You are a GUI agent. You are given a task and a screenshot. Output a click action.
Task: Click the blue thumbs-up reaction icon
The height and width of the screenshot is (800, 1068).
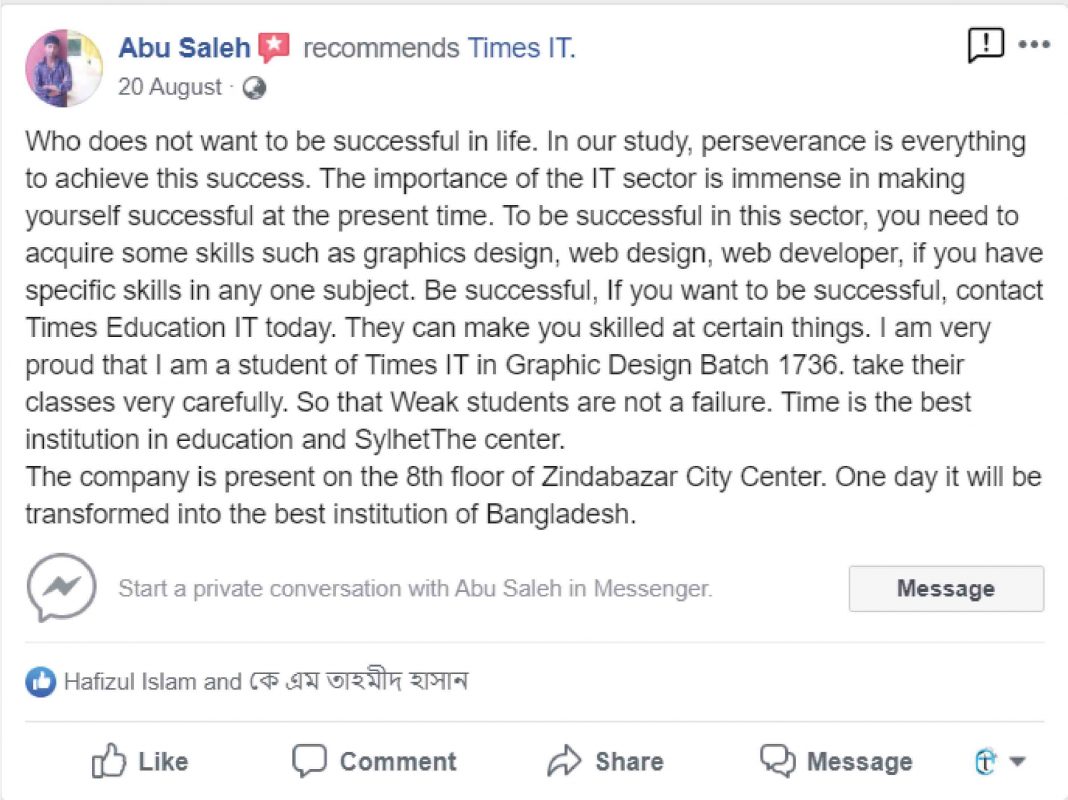tap(41, 682)
